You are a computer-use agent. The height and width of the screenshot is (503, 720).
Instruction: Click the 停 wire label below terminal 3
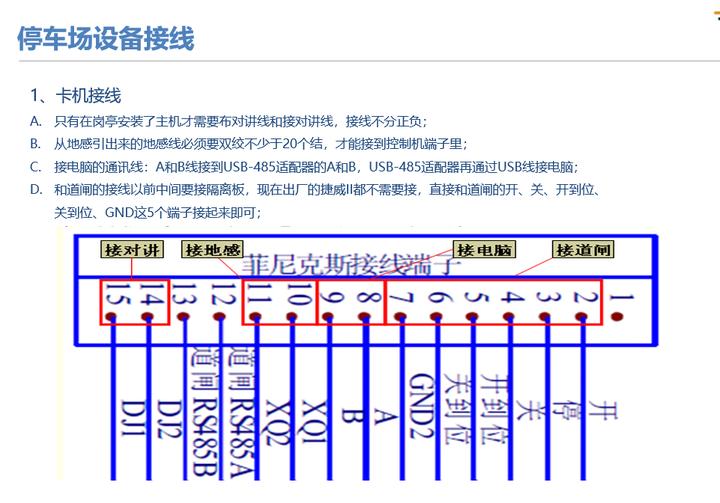567,409
